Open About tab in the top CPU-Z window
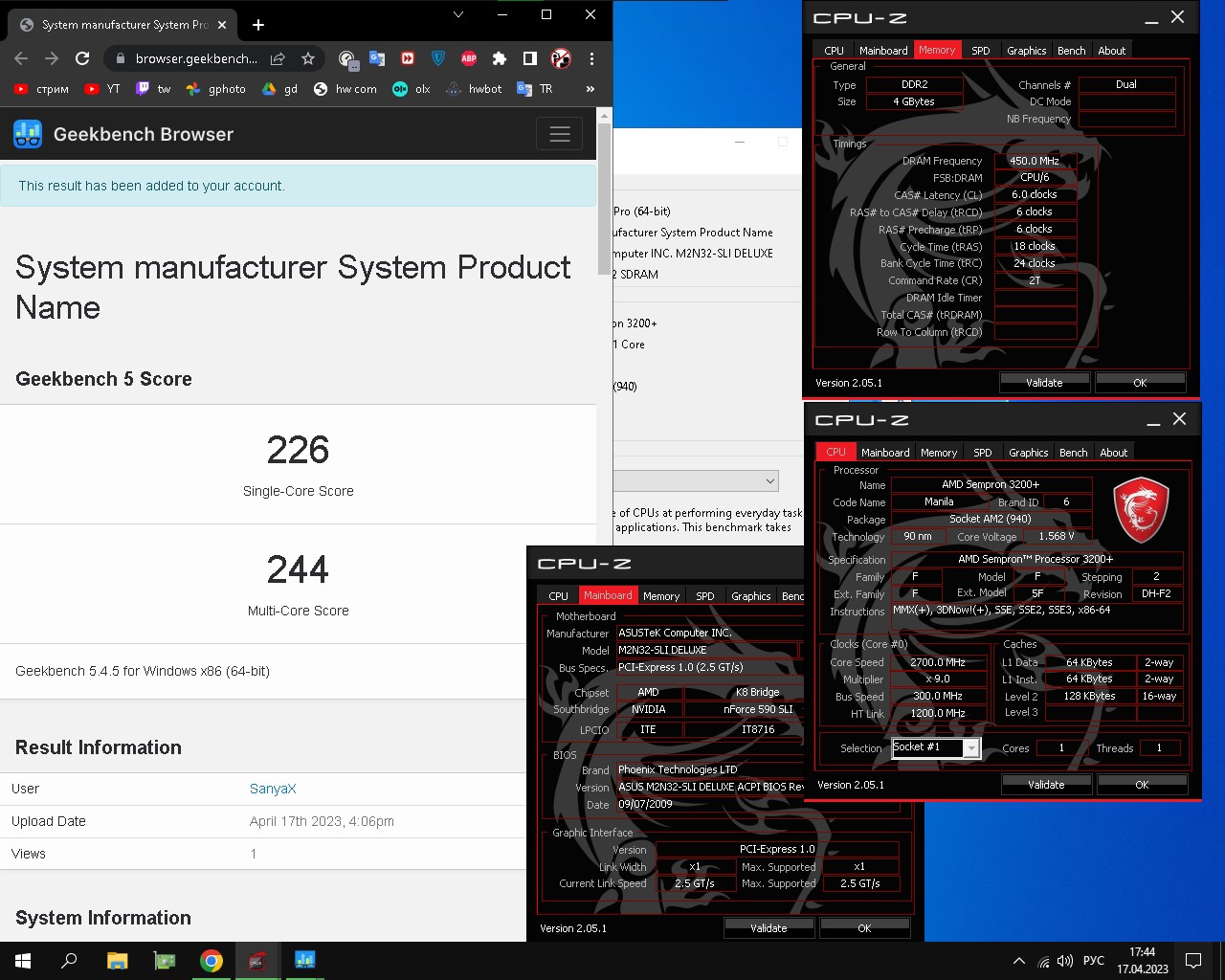This screenshot has width=1225, height=980. click(1112, 51)
